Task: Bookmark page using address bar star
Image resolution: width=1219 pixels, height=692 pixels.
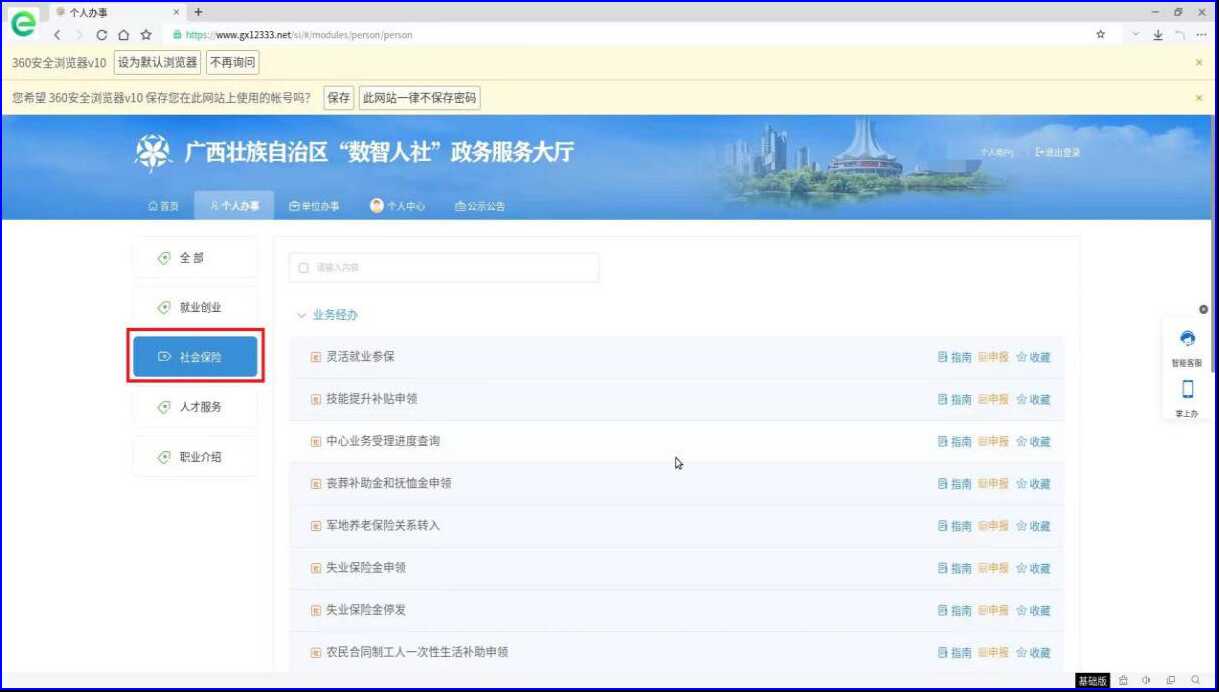Action: click(1101, 34)
